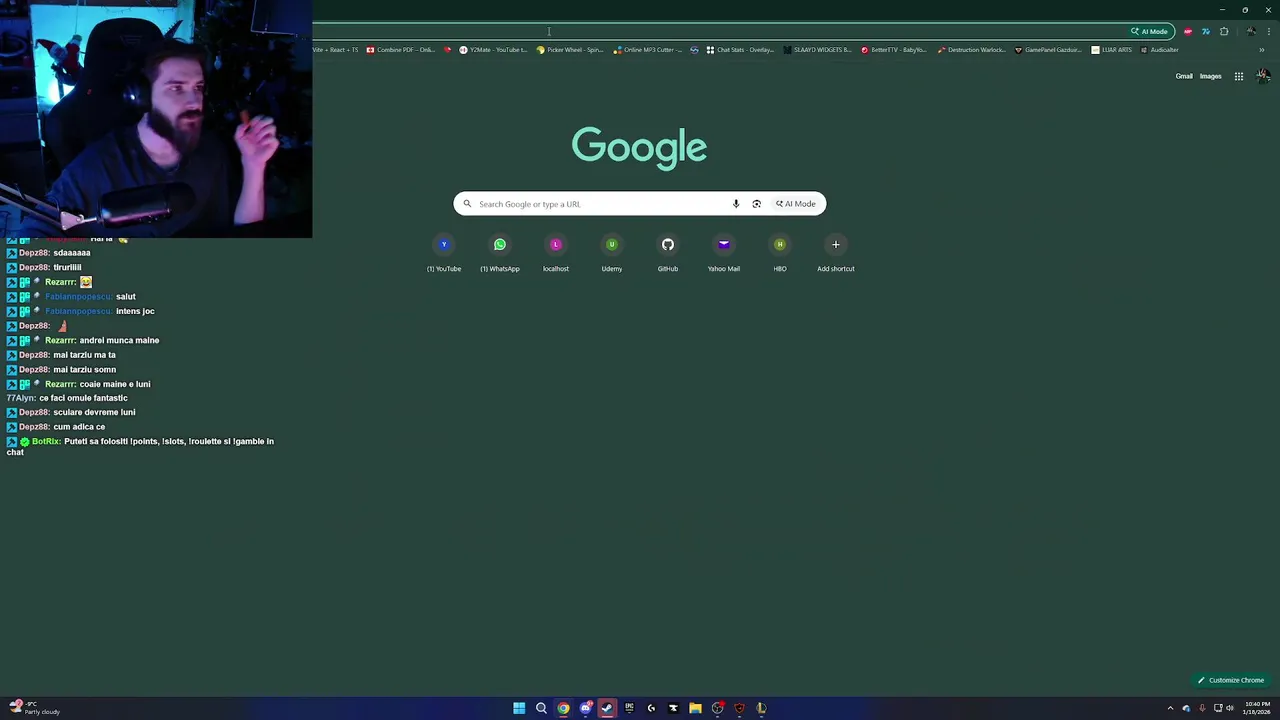Click the Chrome icon in the taskbar

pos(563,708)
